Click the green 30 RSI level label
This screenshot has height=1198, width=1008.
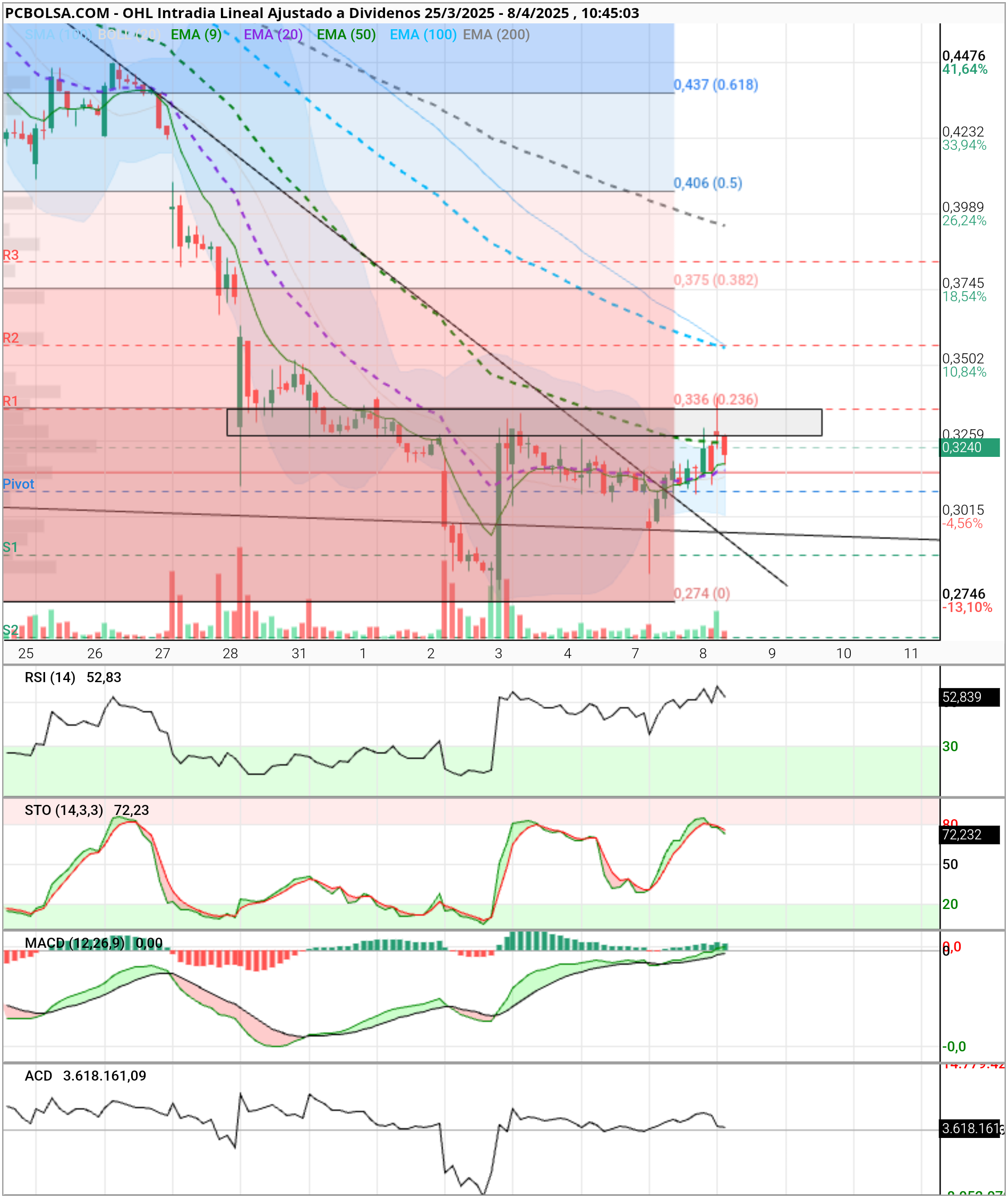click(950, 746)
